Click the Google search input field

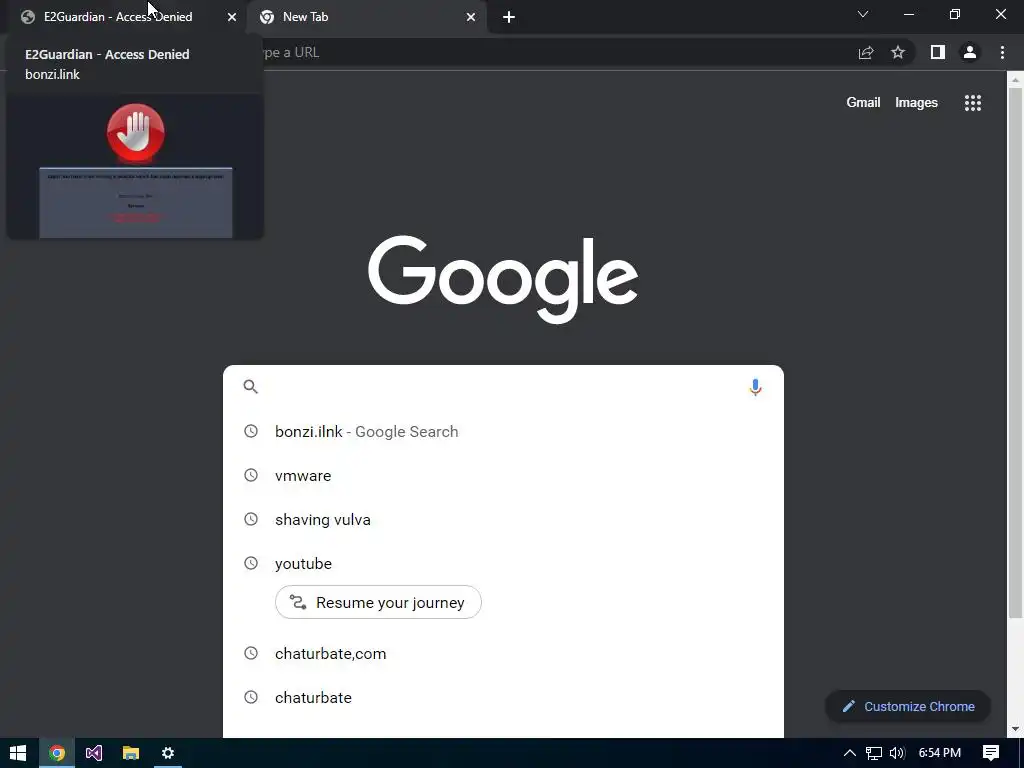(x=503, y=387)
